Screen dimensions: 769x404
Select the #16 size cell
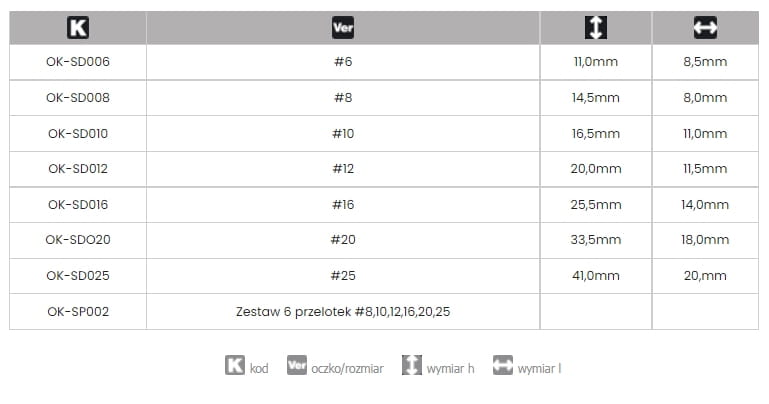tap(343, 204)
